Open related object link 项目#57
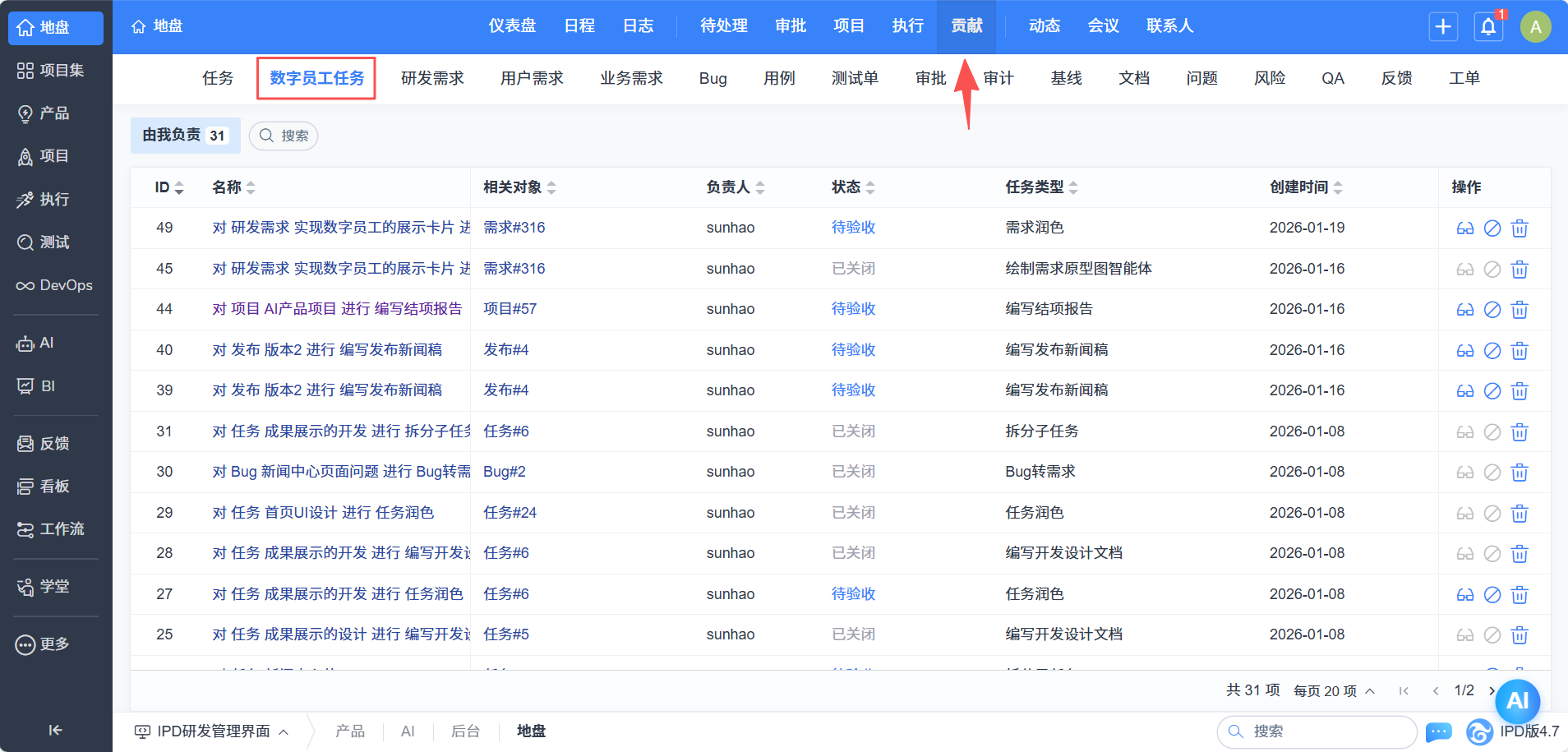Screen dimensions: 1568x752 (x=510, y=309)
